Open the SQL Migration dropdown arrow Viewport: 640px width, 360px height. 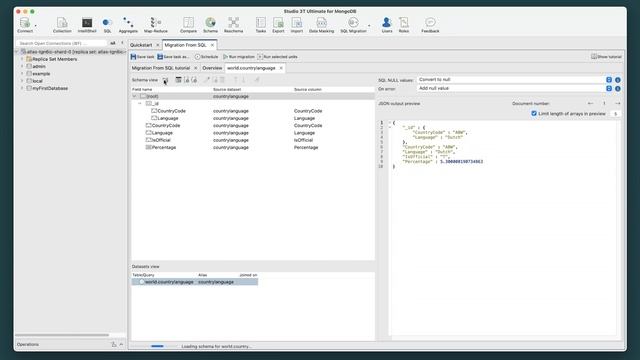point(369,26)
